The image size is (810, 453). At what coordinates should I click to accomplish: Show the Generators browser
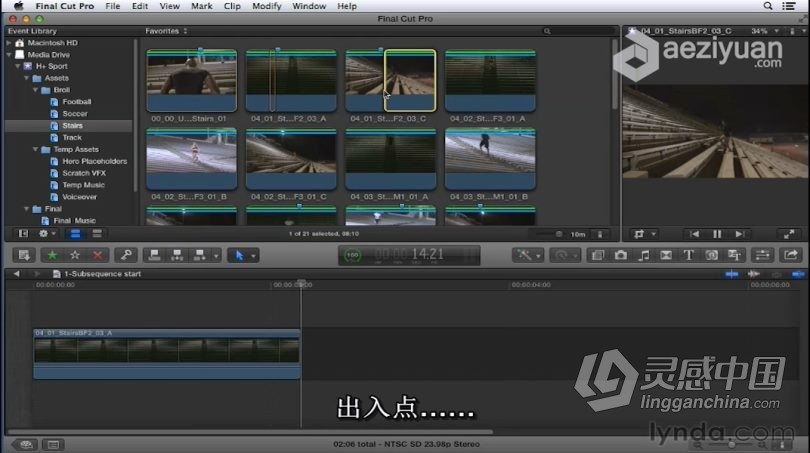[x=711, y=255]
